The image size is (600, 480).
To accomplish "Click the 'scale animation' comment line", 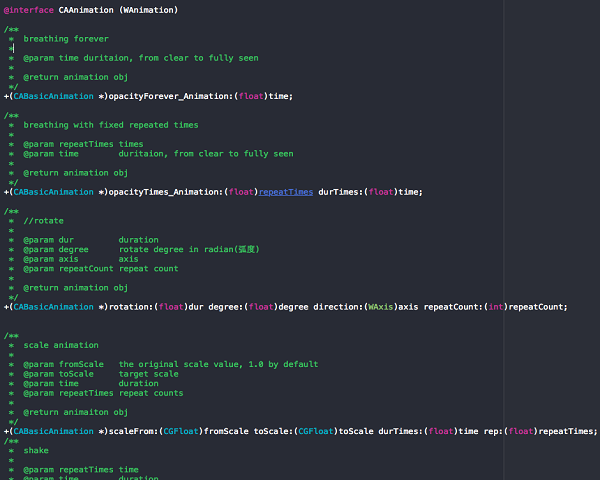I will coord(61,345).
